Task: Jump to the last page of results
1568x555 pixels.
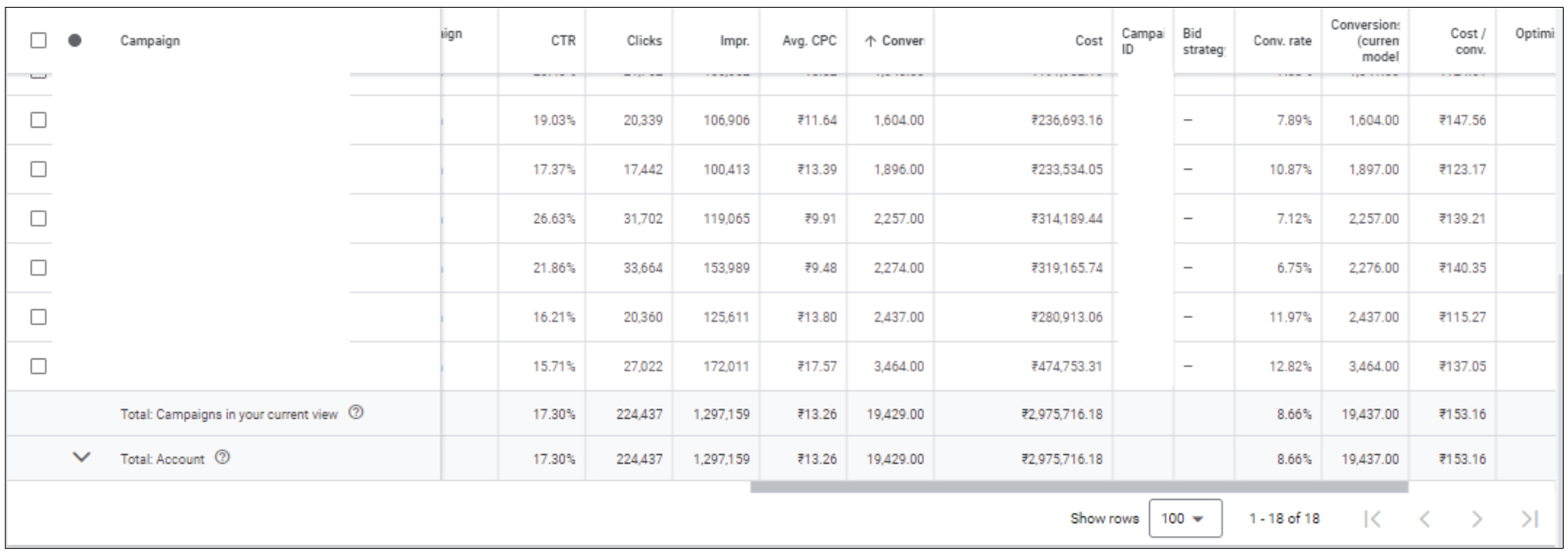Action: (1529, 519)
